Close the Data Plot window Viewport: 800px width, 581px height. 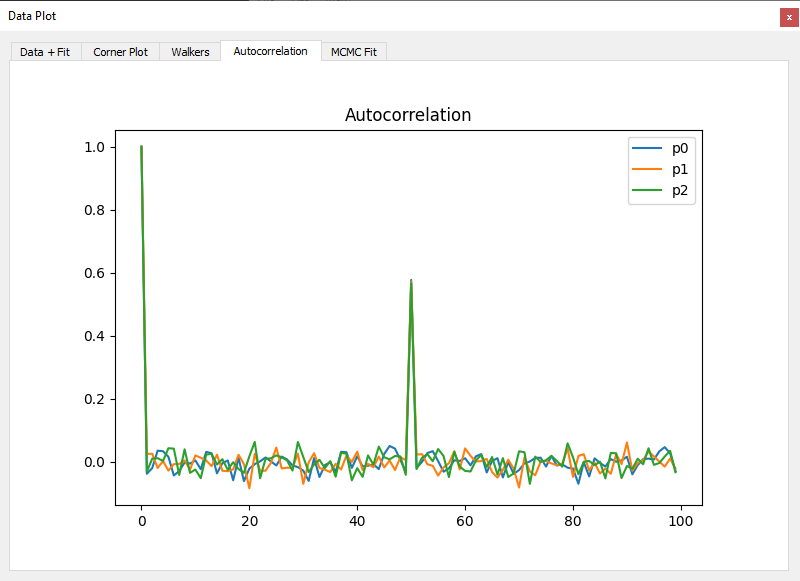[789, 17]
